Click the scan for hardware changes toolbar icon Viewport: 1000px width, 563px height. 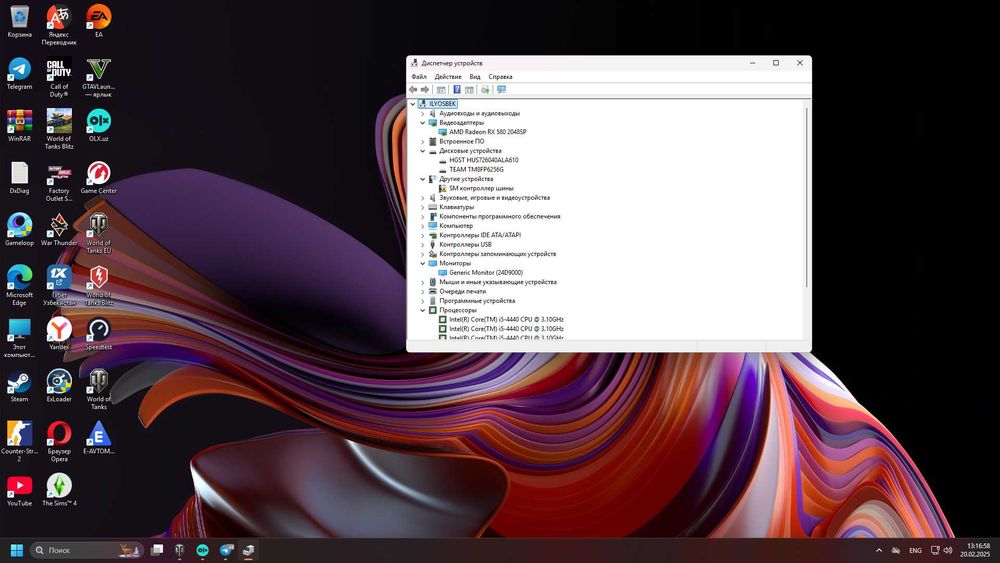tap(501, 89)
